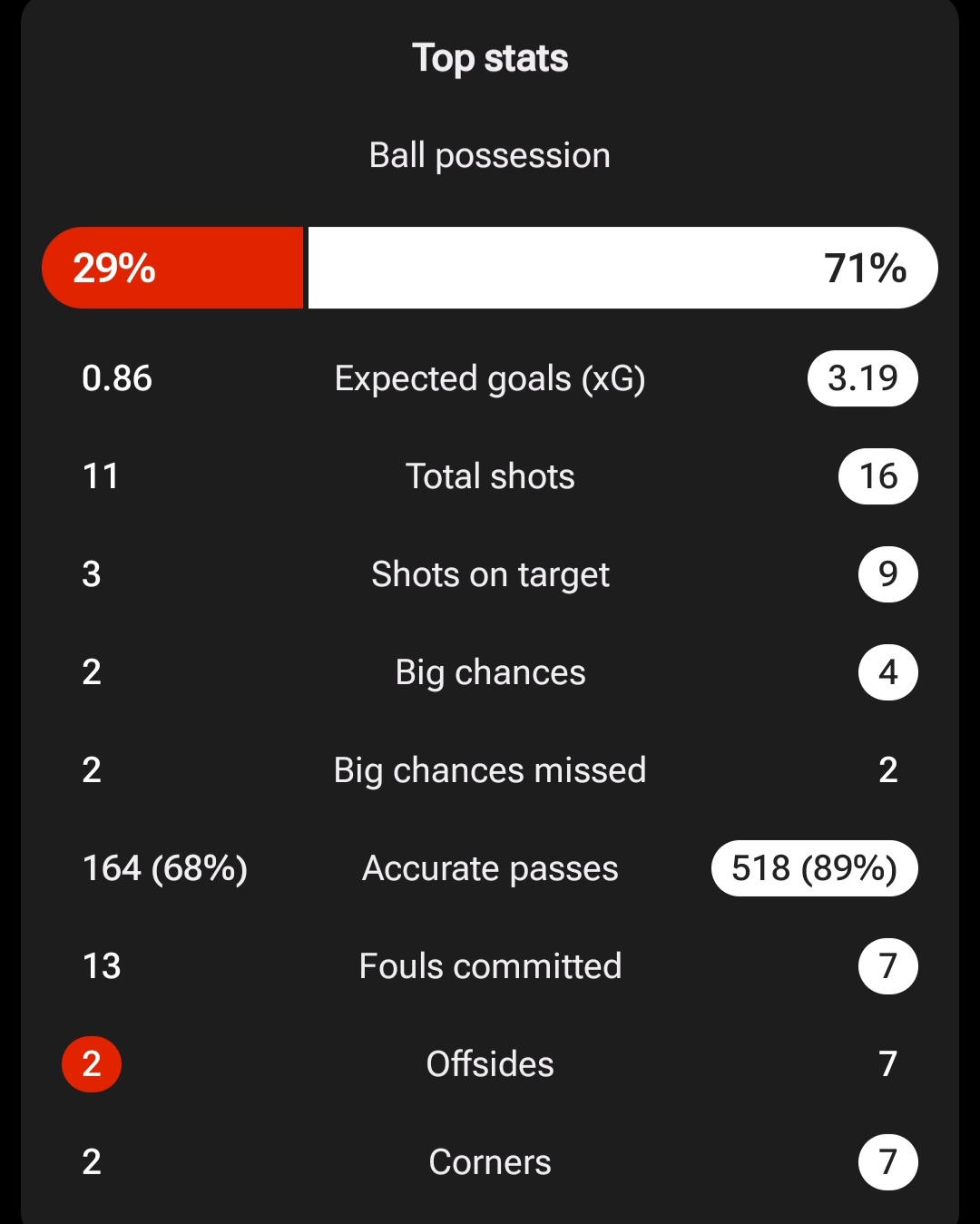Tap the red 2 offsides badge
The image size is (980, 1224).
tap(92, 1064)
